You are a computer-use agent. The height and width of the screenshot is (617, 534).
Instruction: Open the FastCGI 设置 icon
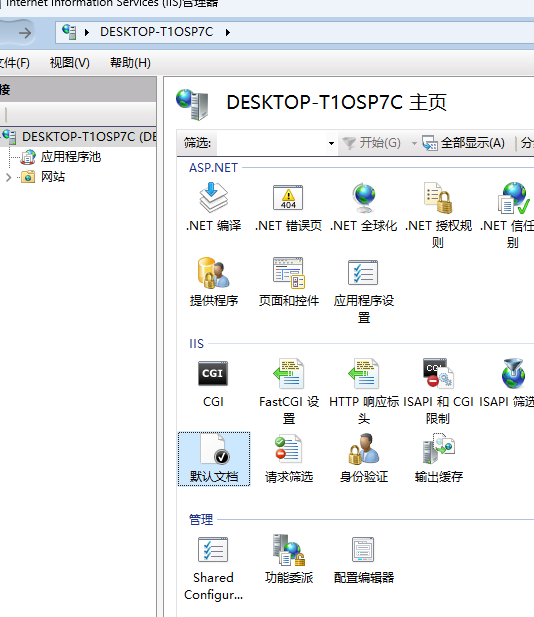point(288,373)
